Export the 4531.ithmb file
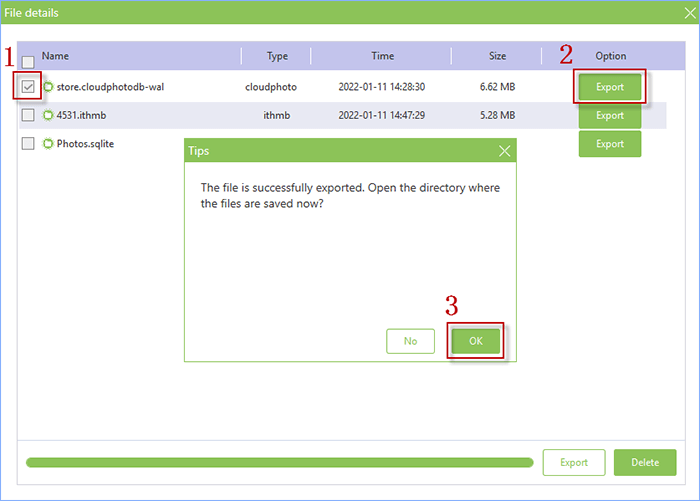 (x=610, y=115)
